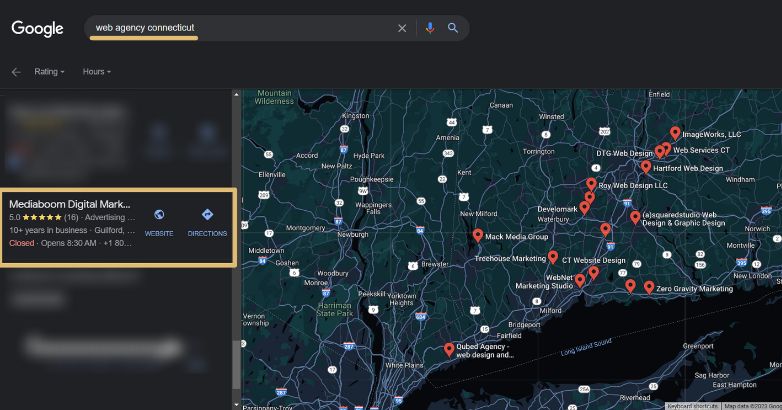Open the Rating filter dropdown
The image size is (782, 410).
49,72
